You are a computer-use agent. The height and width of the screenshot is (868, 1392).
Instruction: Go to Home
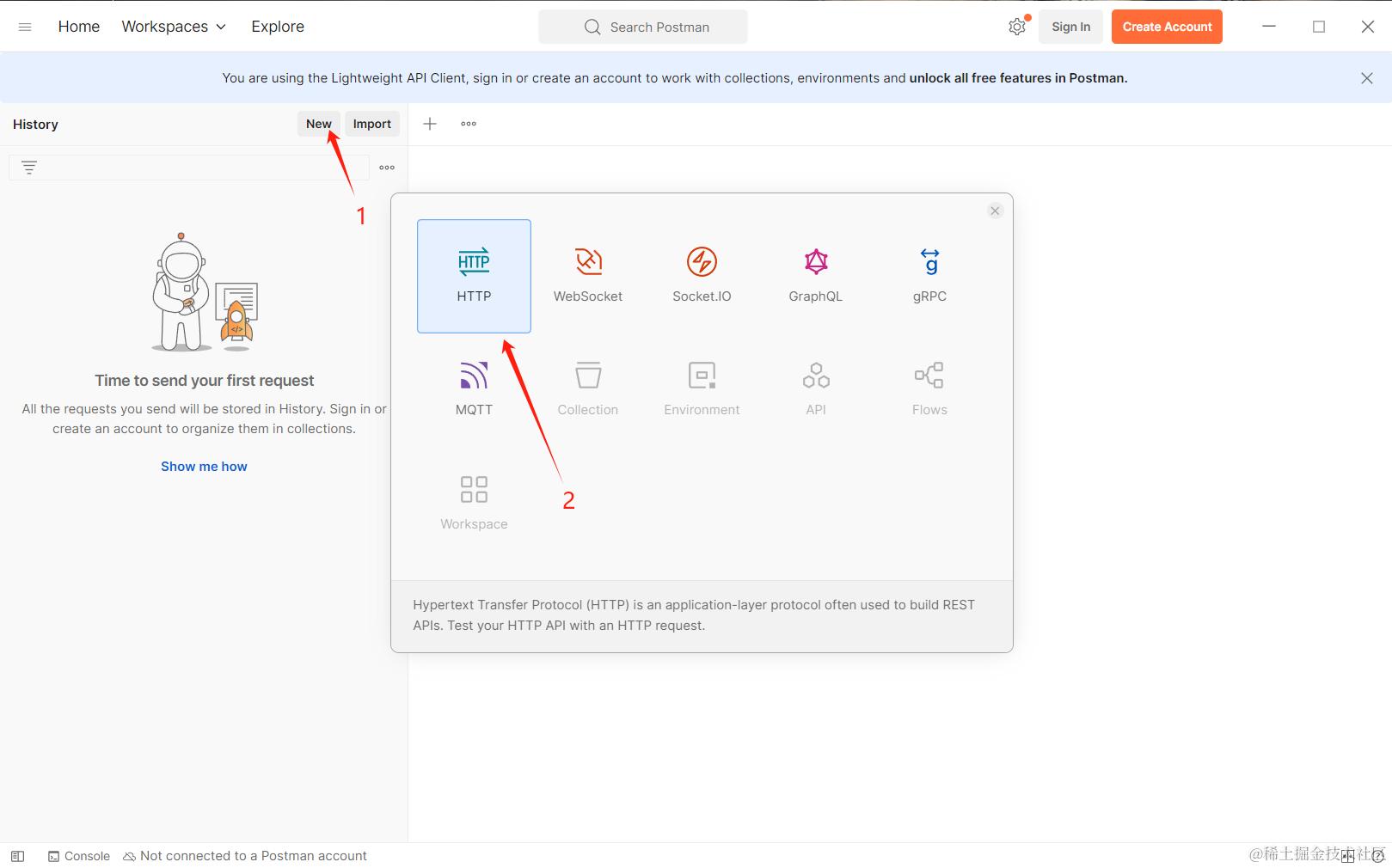click(x=79, y=27)
